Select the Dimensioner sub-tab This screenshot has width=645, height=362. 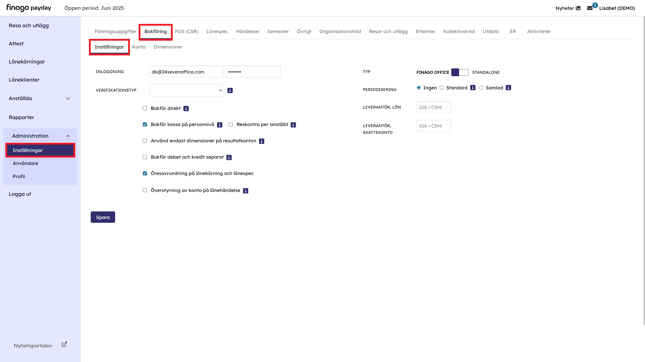point(168,47)
